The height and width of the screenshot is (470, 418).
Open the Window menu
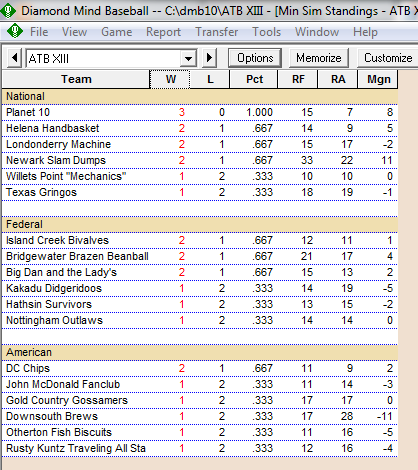(317, 32)
